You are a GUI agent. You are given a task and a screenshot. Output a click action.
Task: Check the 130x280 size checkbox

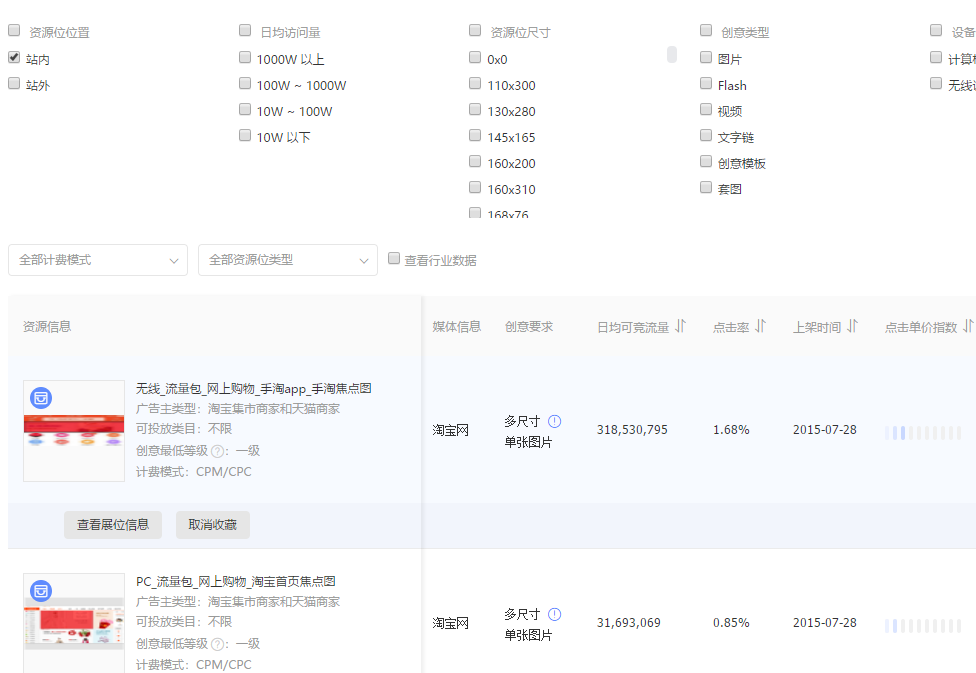[x=475, y=110]
